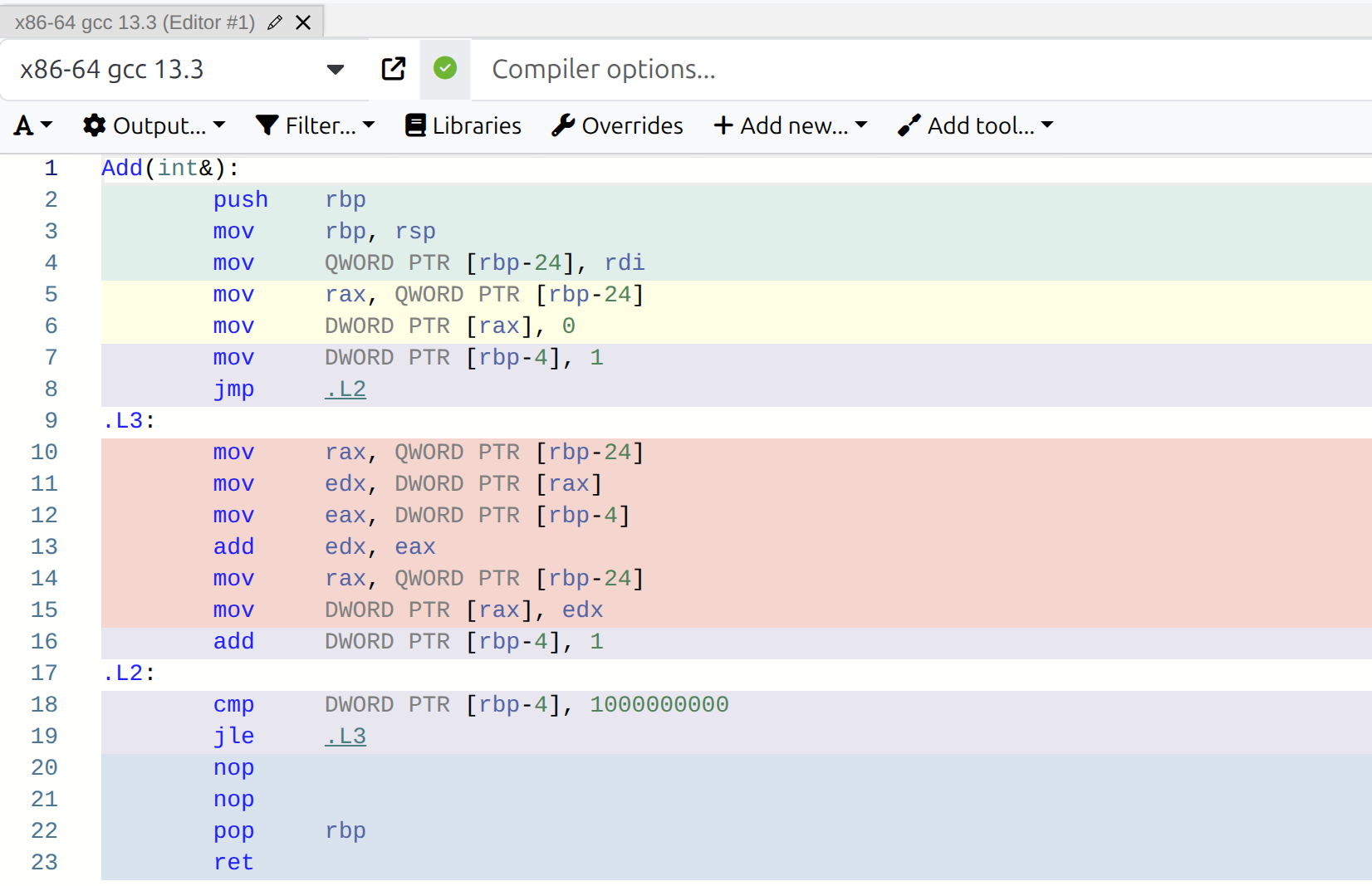Click the Overrides toolbar entry
The height and width of the screenshot is (886, 1372).
click(617, 125)
